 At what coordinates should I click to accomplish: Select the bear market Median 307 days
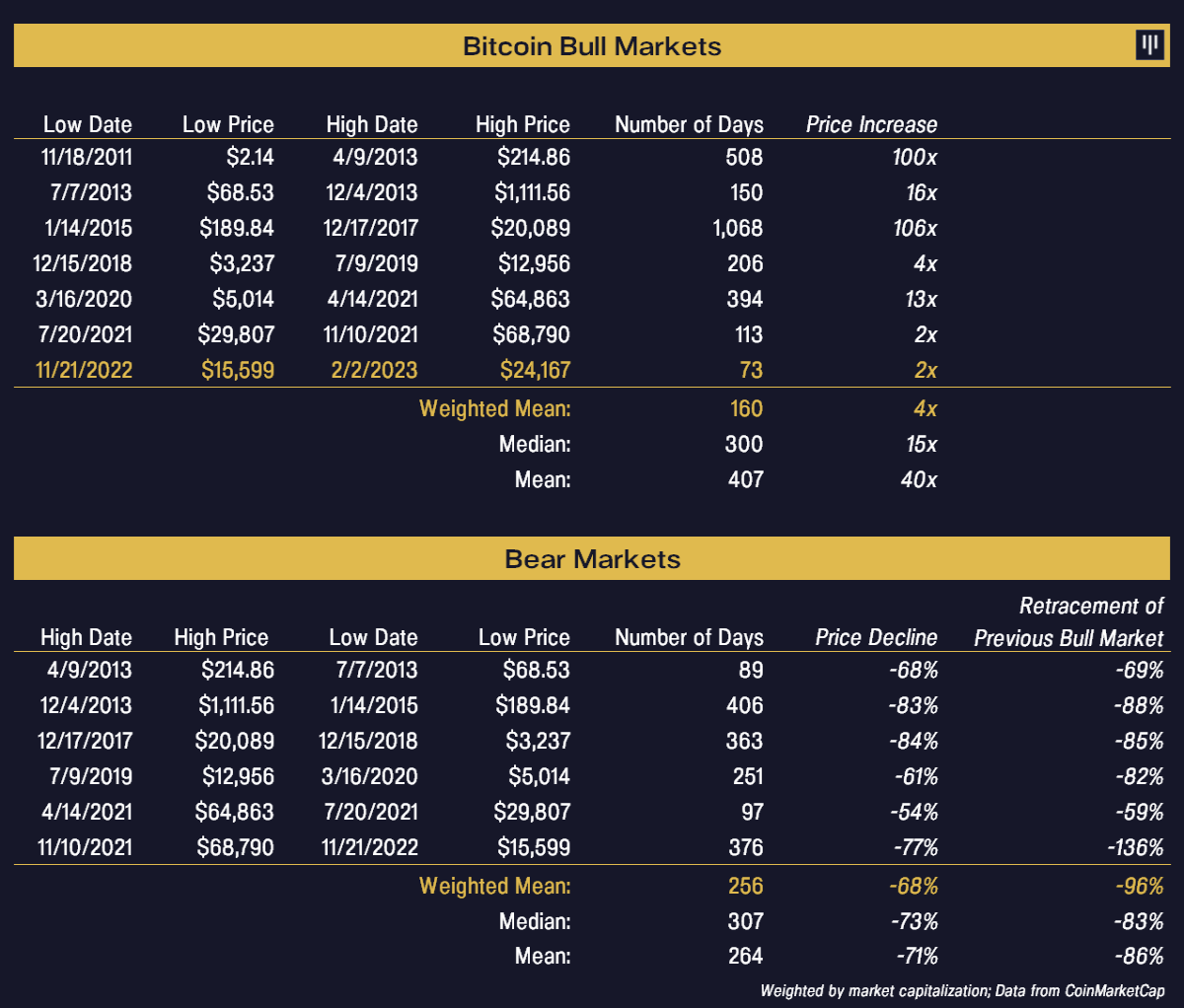tap(745, 921)
